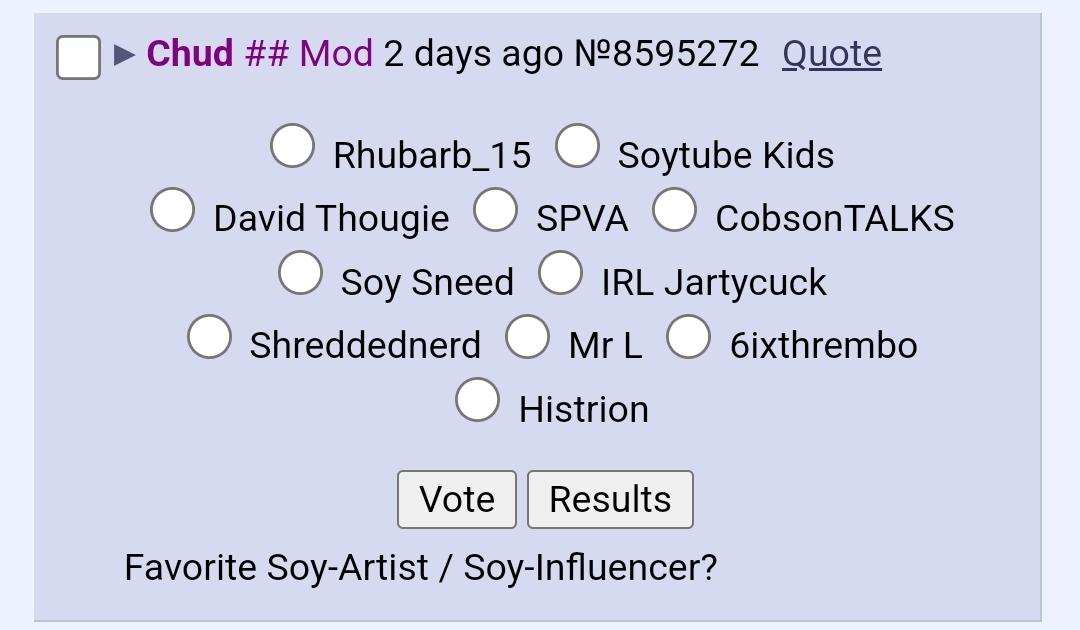Collapse the post using the triangle arrow
Screen dimensions: 1080x630
pos(125,55)
